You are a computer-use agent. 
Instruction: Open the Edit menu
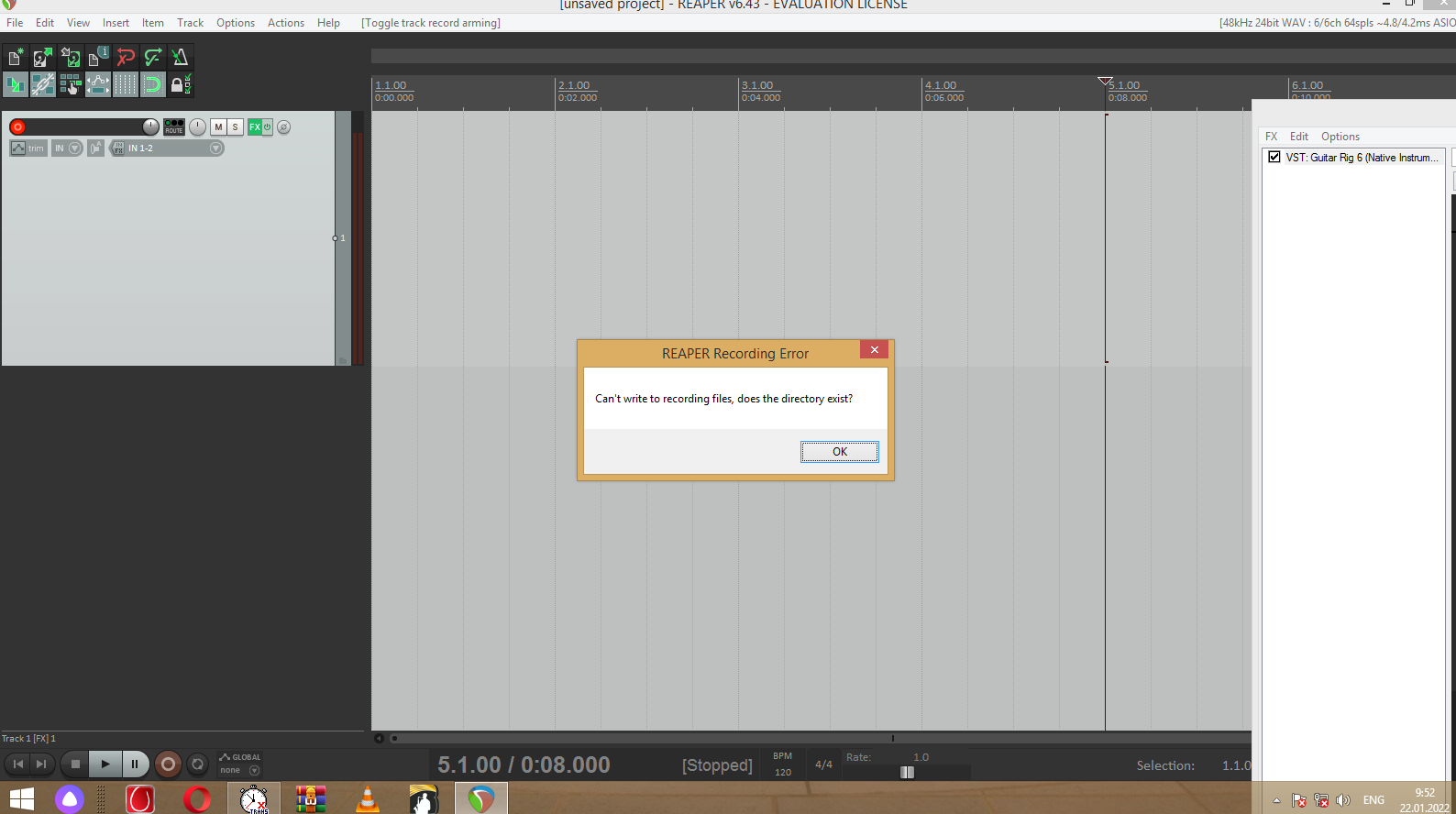pos(45,22)
